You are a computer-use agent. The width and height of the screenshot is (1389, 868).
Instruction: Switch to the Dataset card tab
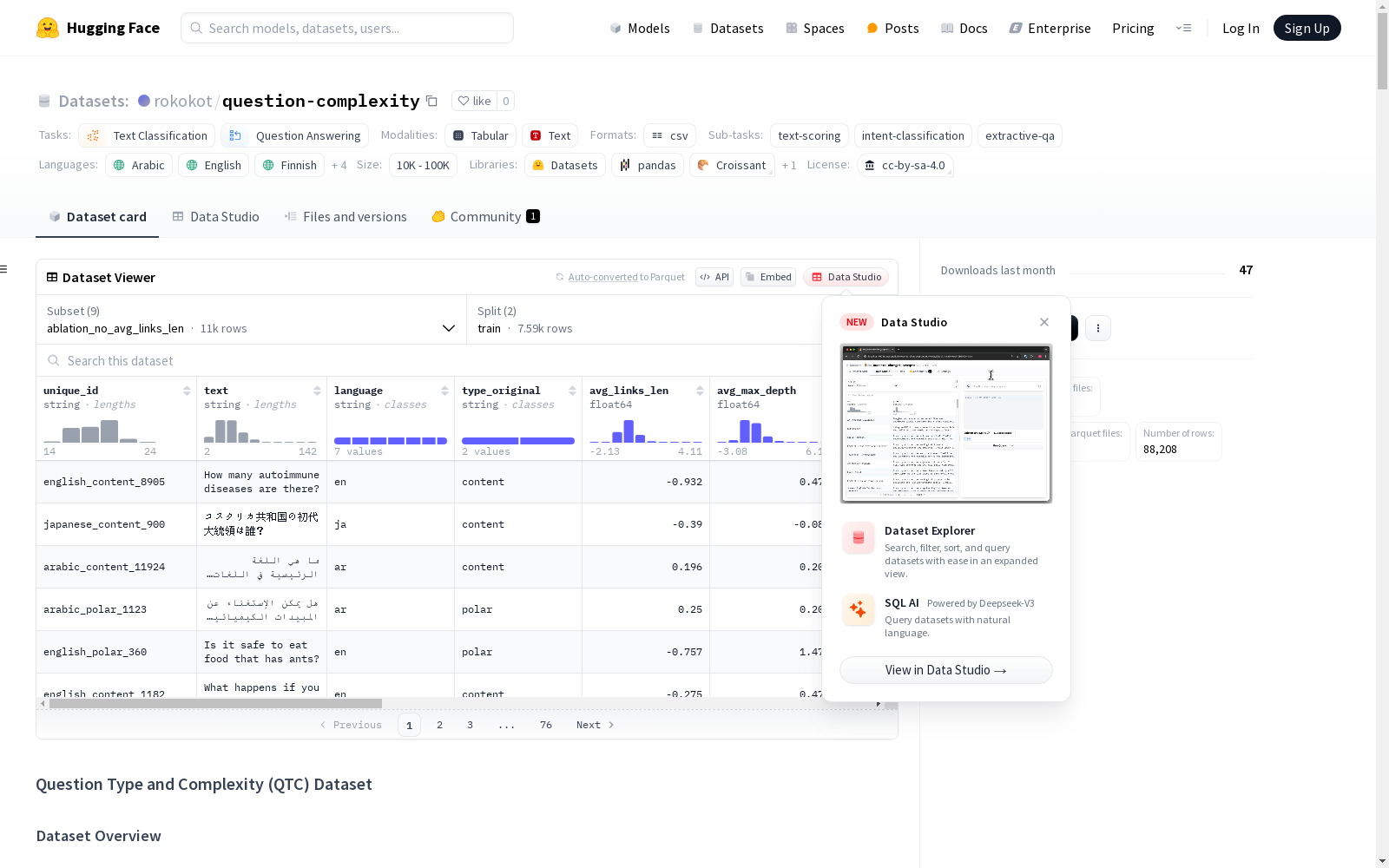(x=97, y=216)
